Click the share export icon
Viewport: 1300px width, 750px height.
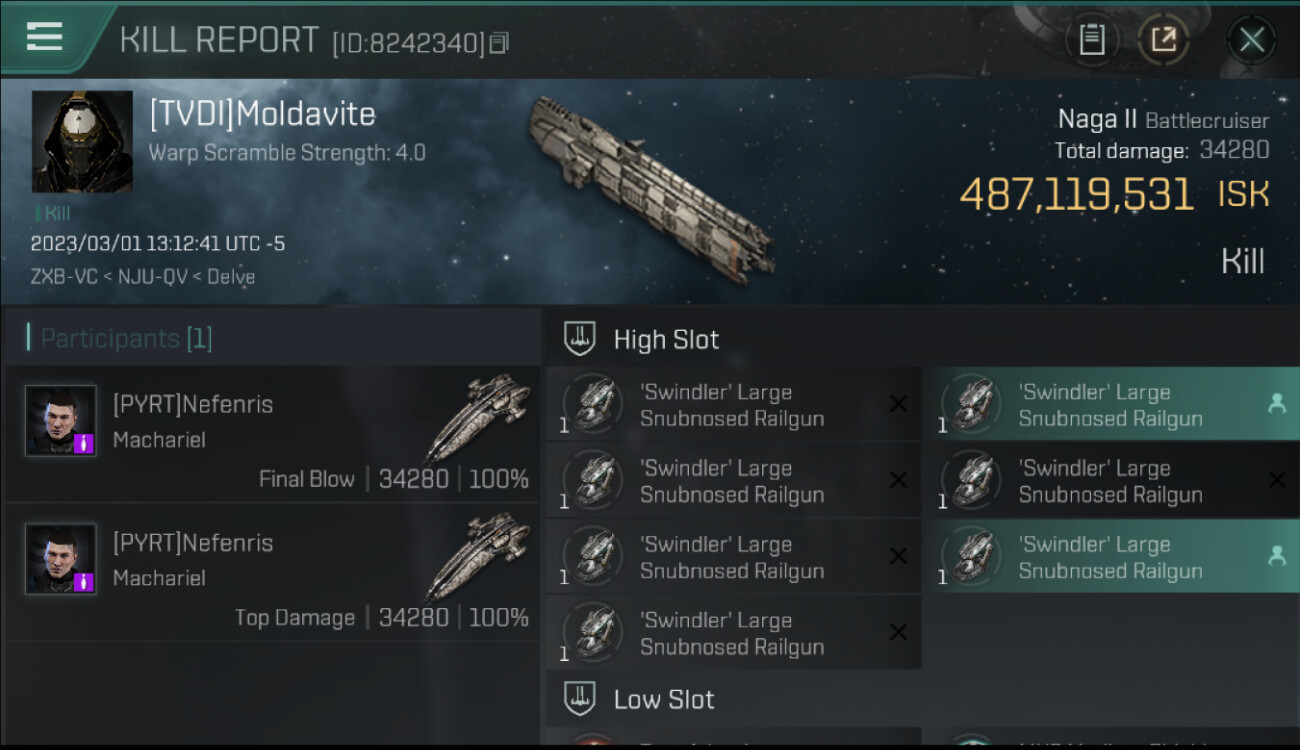click(1163, 40)
